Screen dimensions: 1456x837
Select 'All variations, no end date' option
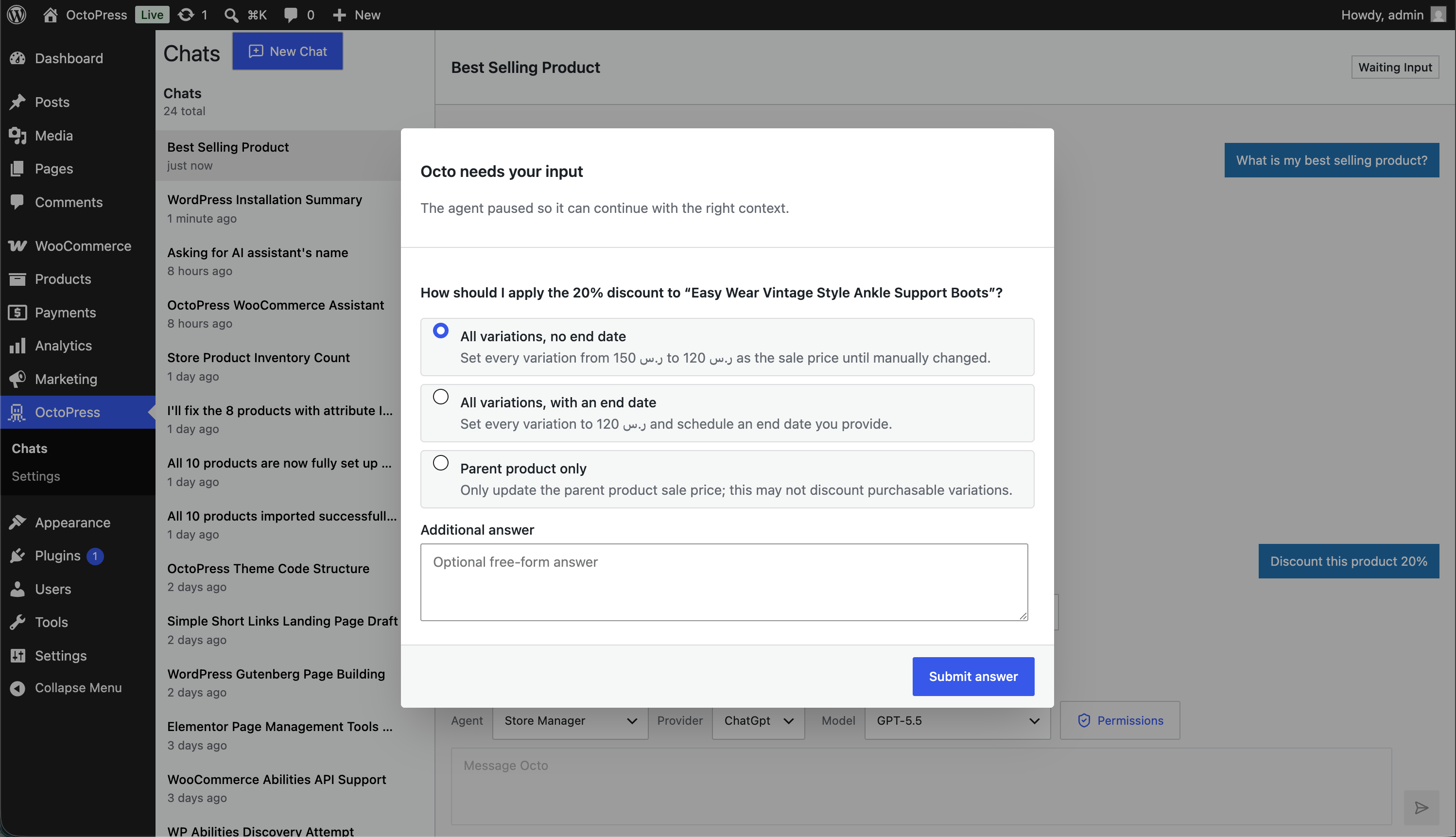point(441,331)
